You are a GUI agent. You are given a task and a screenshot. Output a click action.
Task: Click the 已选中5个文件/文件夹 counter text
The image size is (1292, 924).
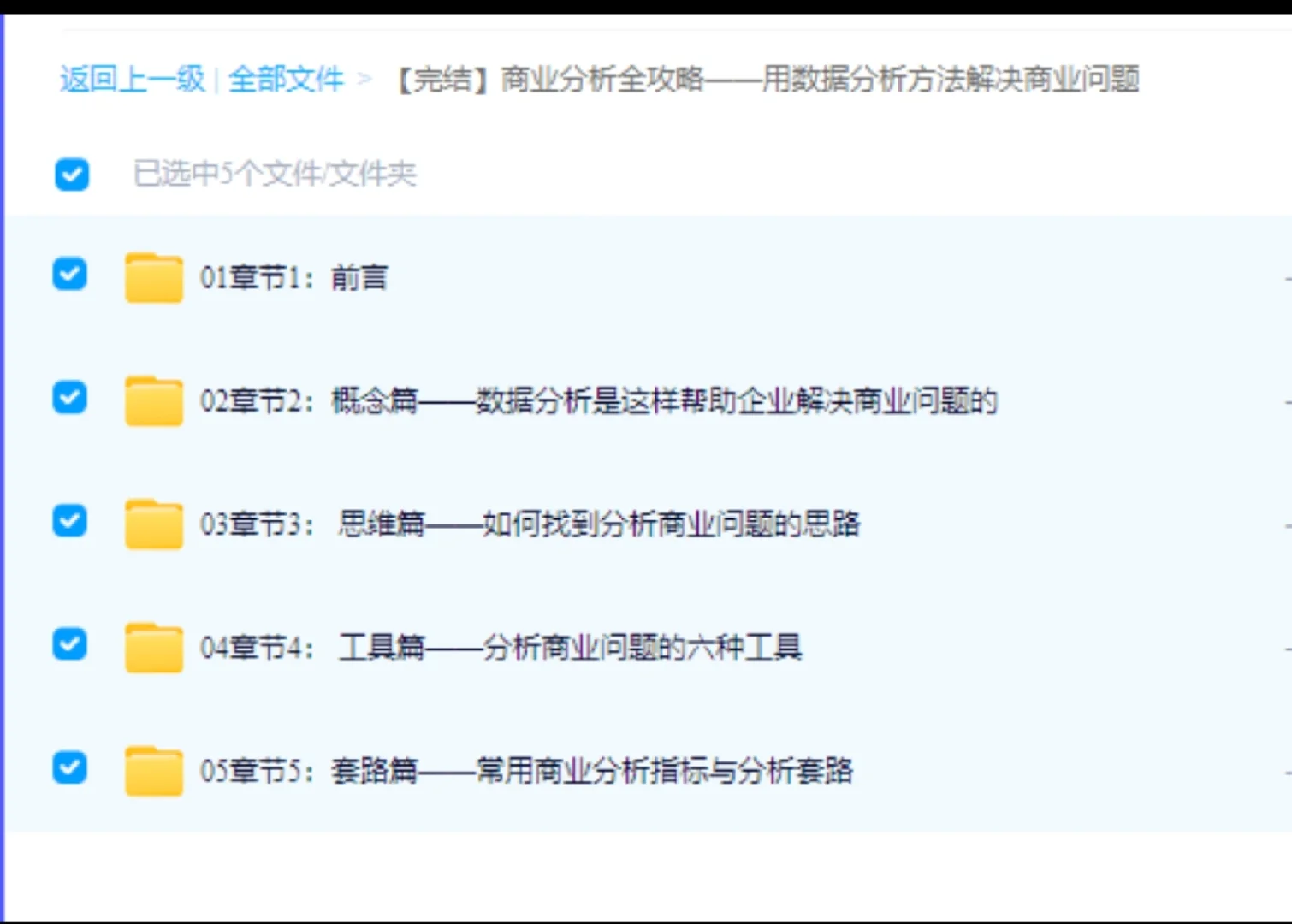[276, 175]
